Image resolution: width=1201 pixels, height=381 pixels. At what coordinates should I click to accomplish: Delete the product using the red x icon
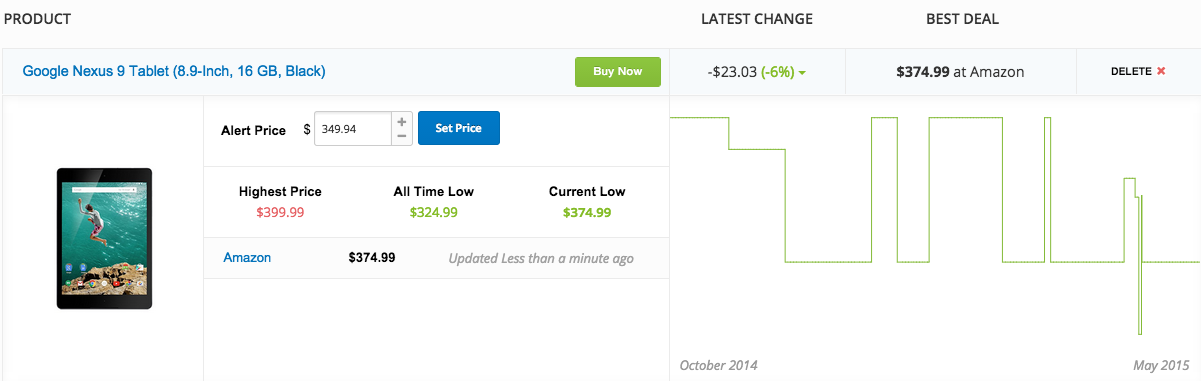coord(1161,72)
